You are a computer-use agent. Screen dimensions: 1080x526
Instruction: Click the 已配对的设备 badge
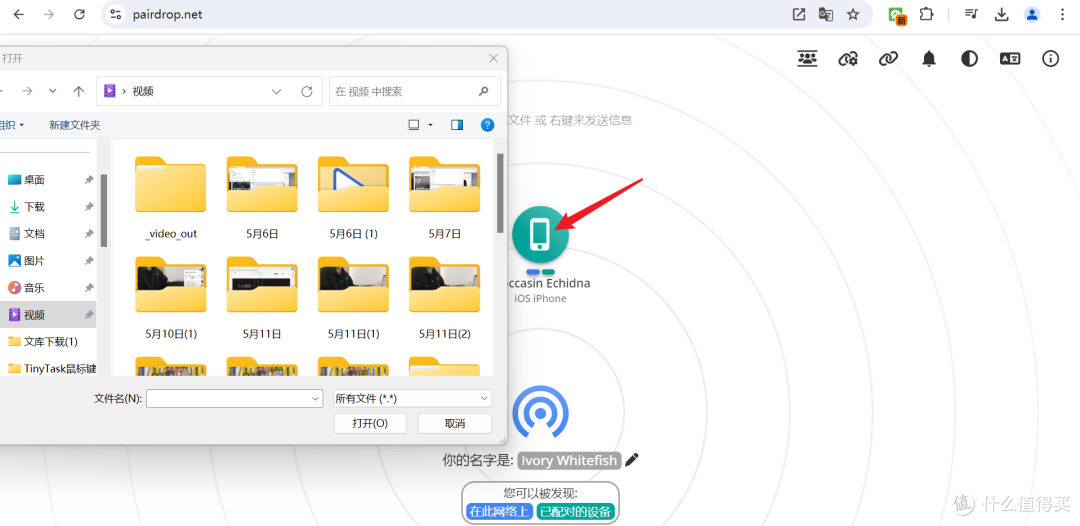(575, 512)
